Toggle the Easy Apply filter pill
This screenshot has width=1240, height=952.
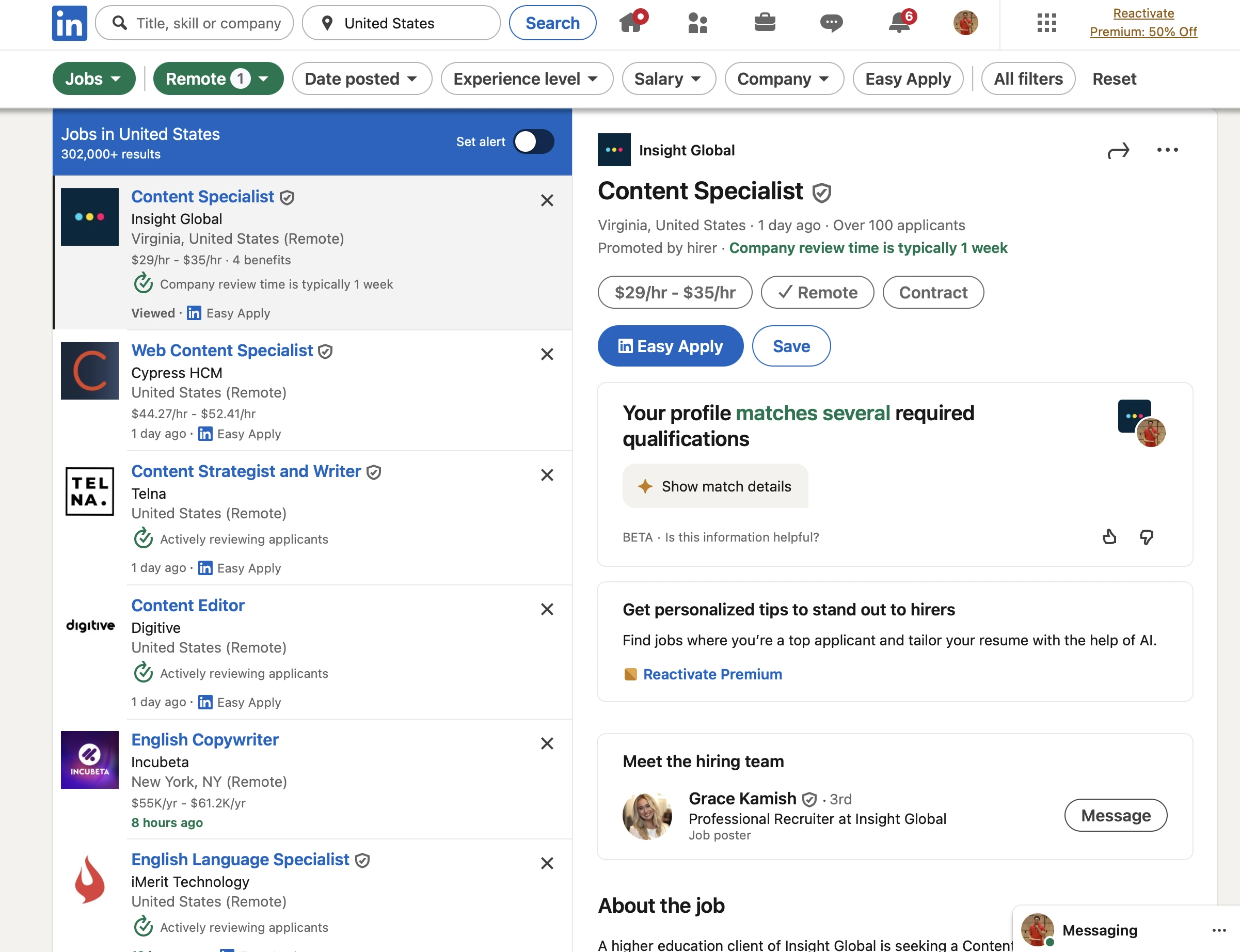pos(908,79)
